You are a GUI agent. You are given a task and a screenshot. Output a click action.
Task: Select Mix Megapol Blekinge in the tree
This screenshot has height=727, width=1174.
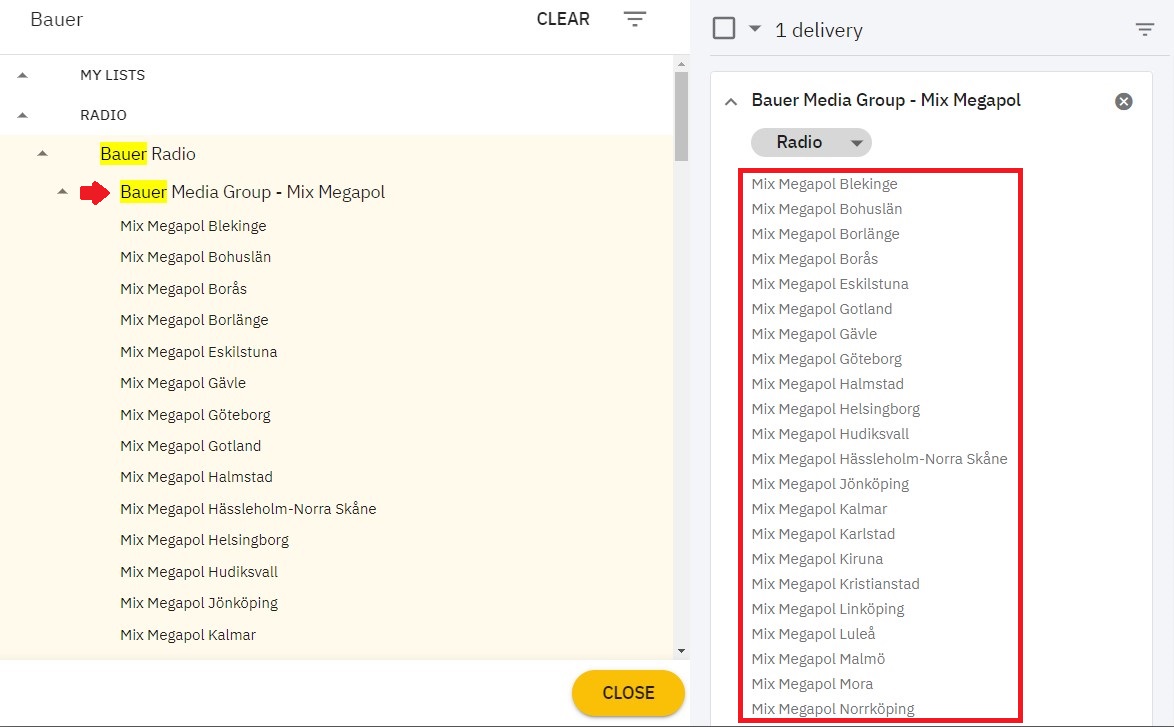193,226
